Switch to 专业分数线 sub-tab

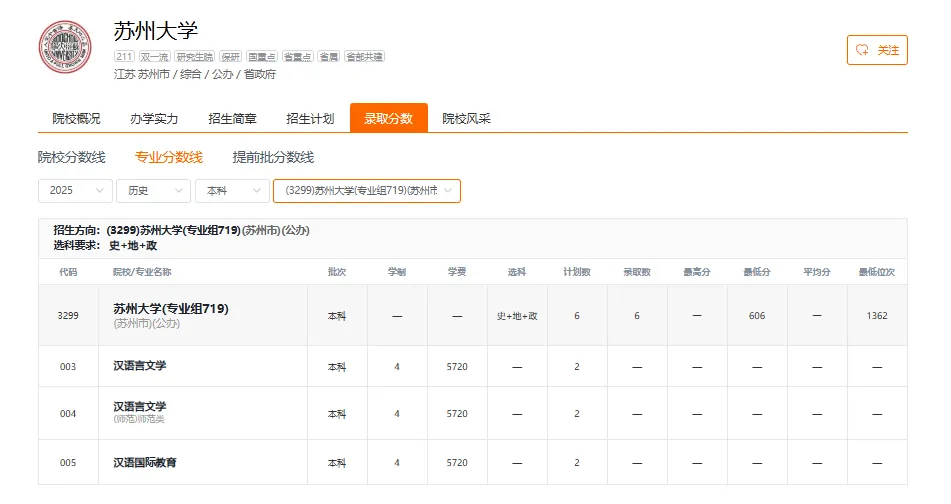coord(169,157)
